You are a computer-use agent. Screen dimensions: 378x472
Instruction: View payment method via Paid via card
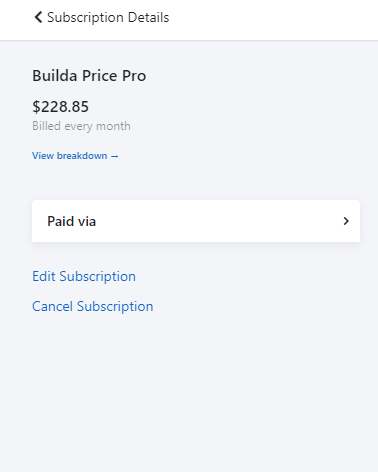point(196,221)
